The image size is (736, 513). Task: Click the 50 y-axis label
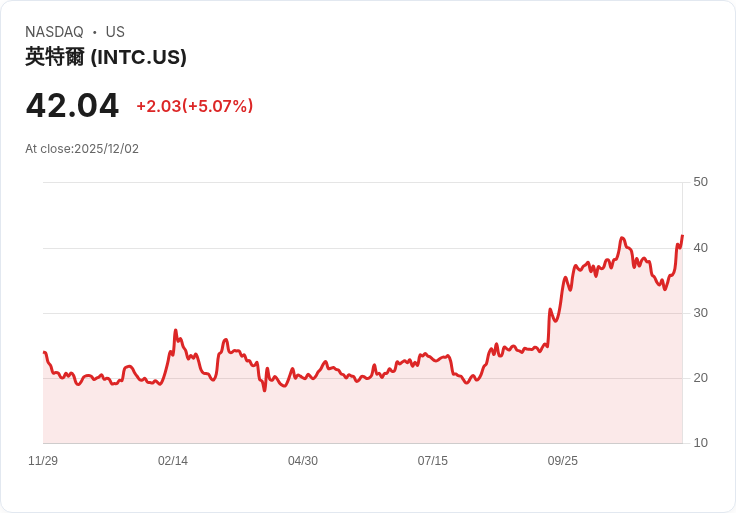tap(700, 182)
